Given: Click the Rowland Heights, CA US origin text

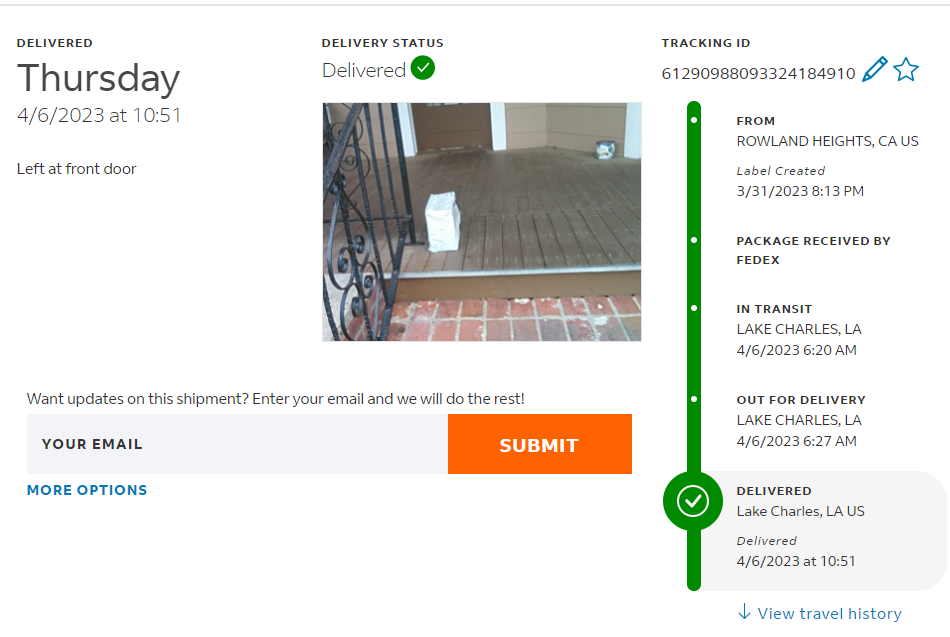Looking at the screenshot, I should (827, 141).
